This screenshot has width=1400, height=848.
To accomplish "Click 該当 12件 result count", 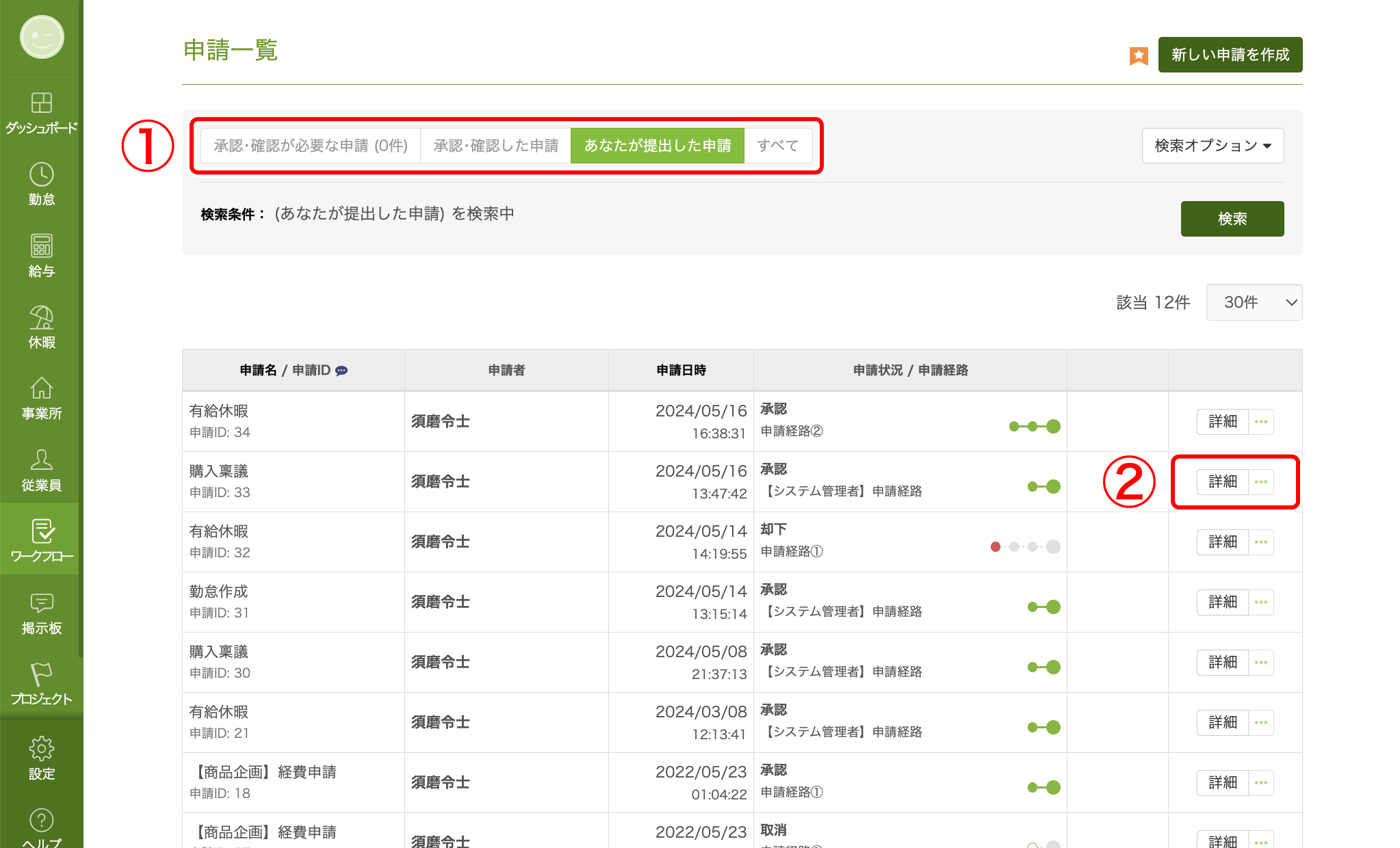I will (x=1154, y=302).
